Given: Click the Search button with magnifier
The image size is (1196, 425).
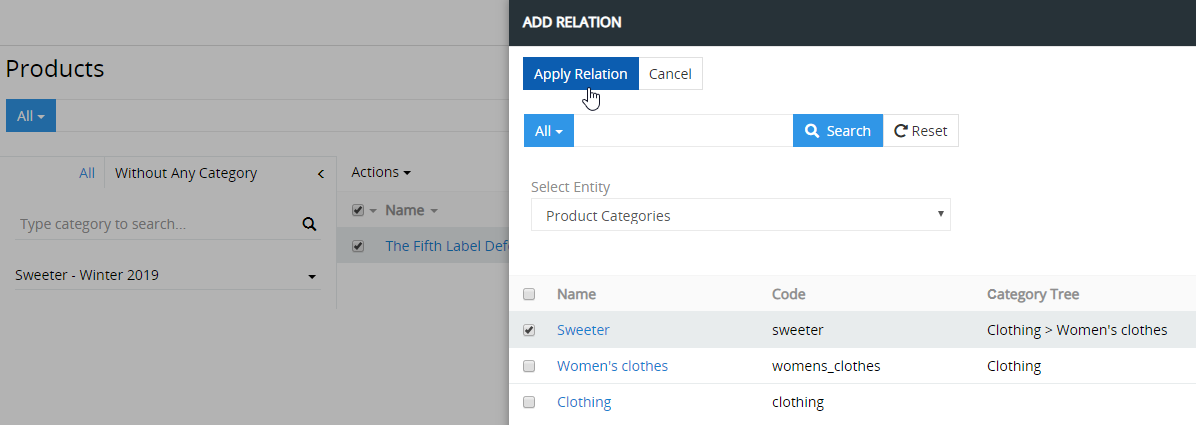Looking at the screenshot, I should click(x=837, y=131).
